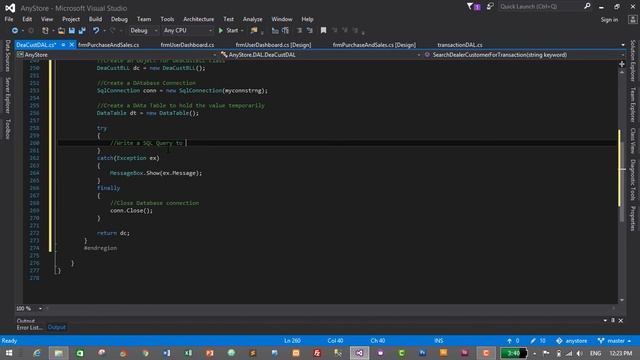The image size is (640, 360).
Task: Click the Save file icon
Action: click(72, 31)
